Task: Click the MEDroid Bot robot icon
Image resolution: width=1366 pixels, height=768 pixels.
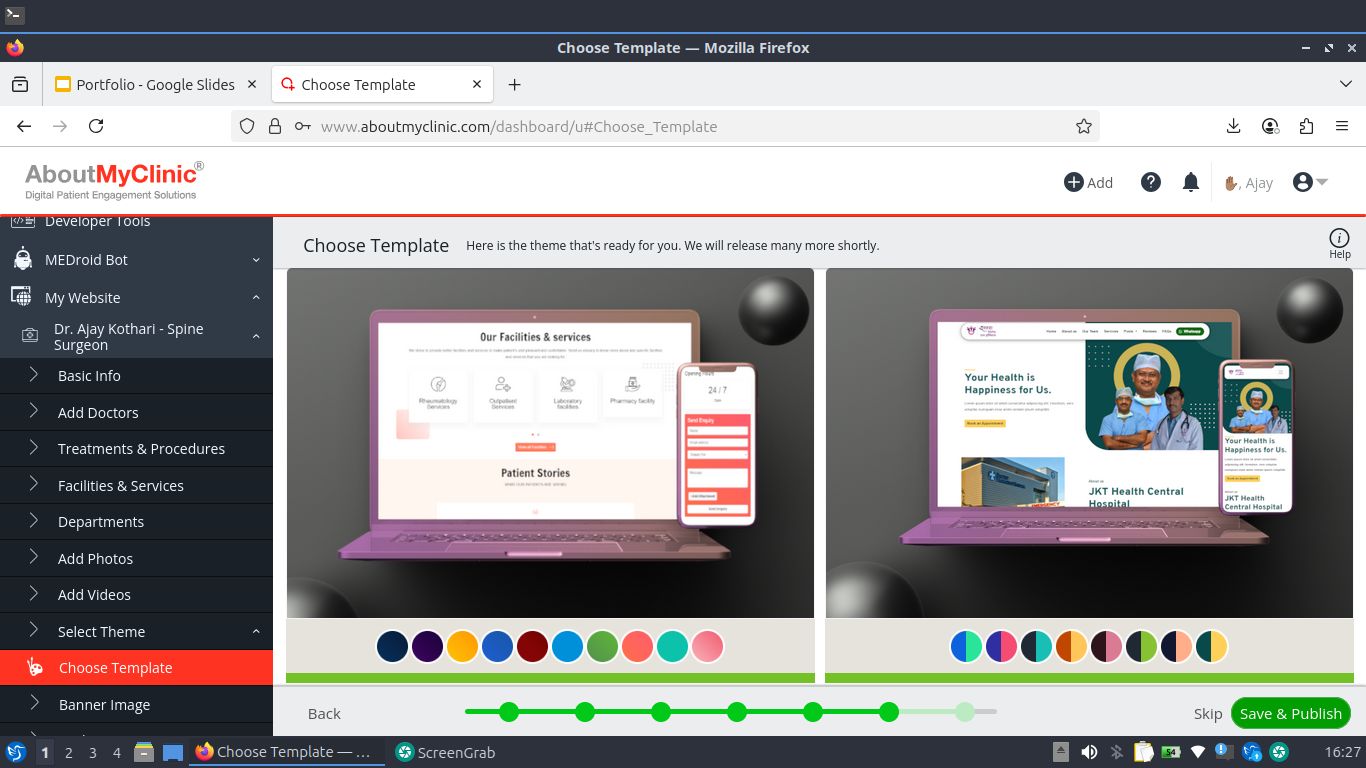Action: tap(22, 260)
